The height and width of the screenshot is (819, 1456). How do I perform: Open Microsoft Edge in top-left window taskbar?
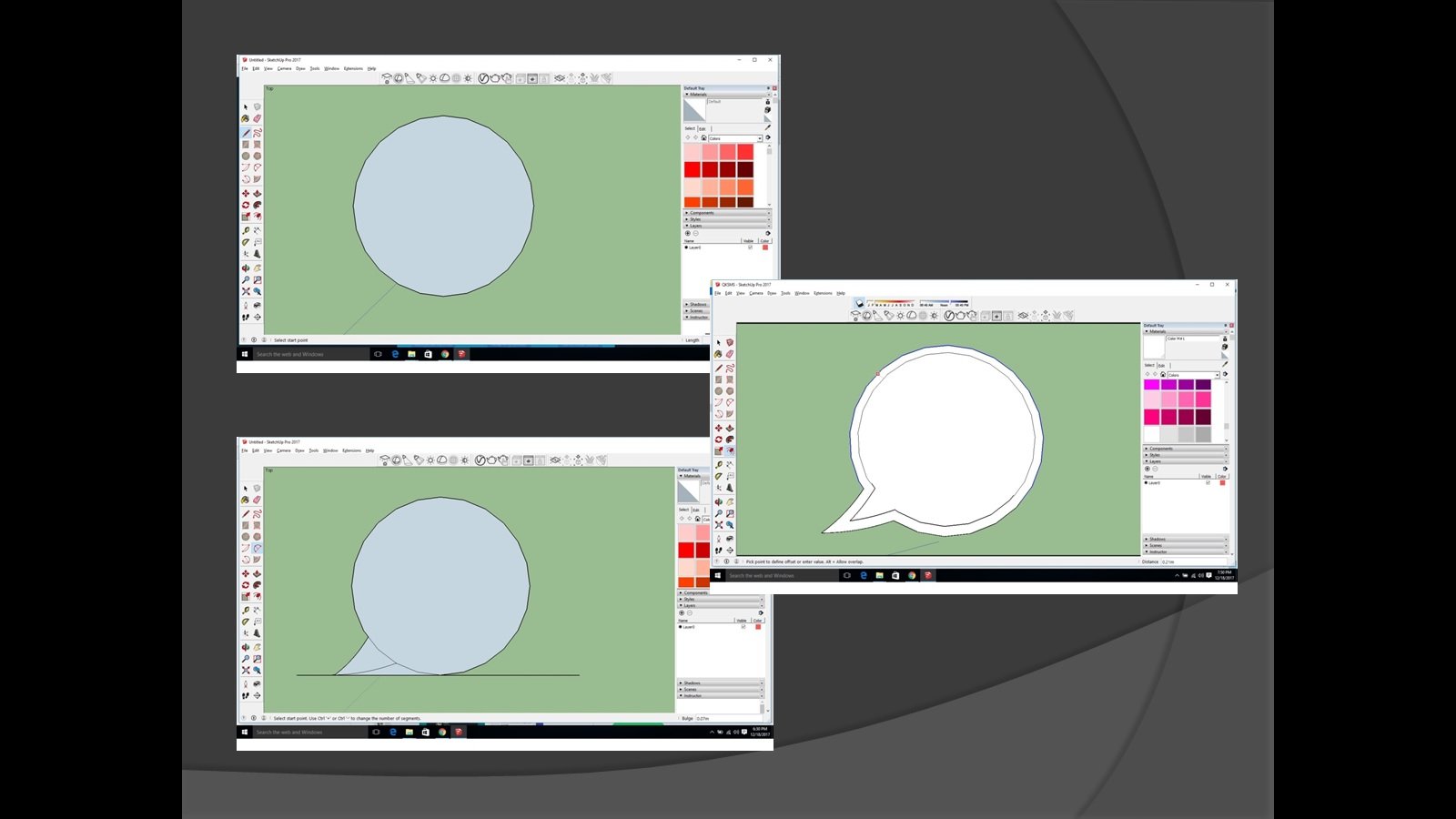(395, 354)
